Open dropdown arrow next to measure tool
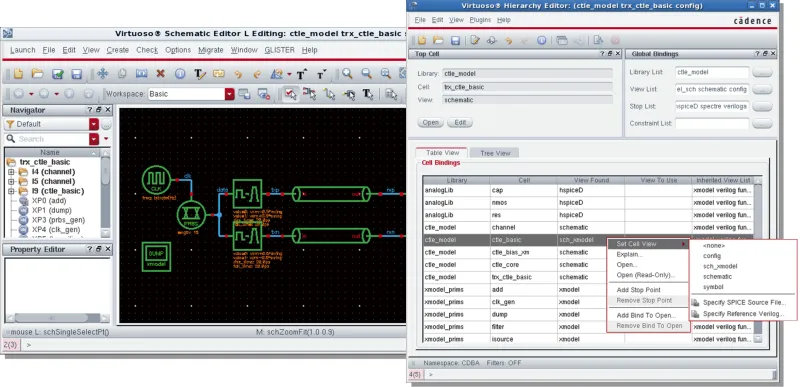The width and height of the screenshot is (800, 387). (289, 74)
